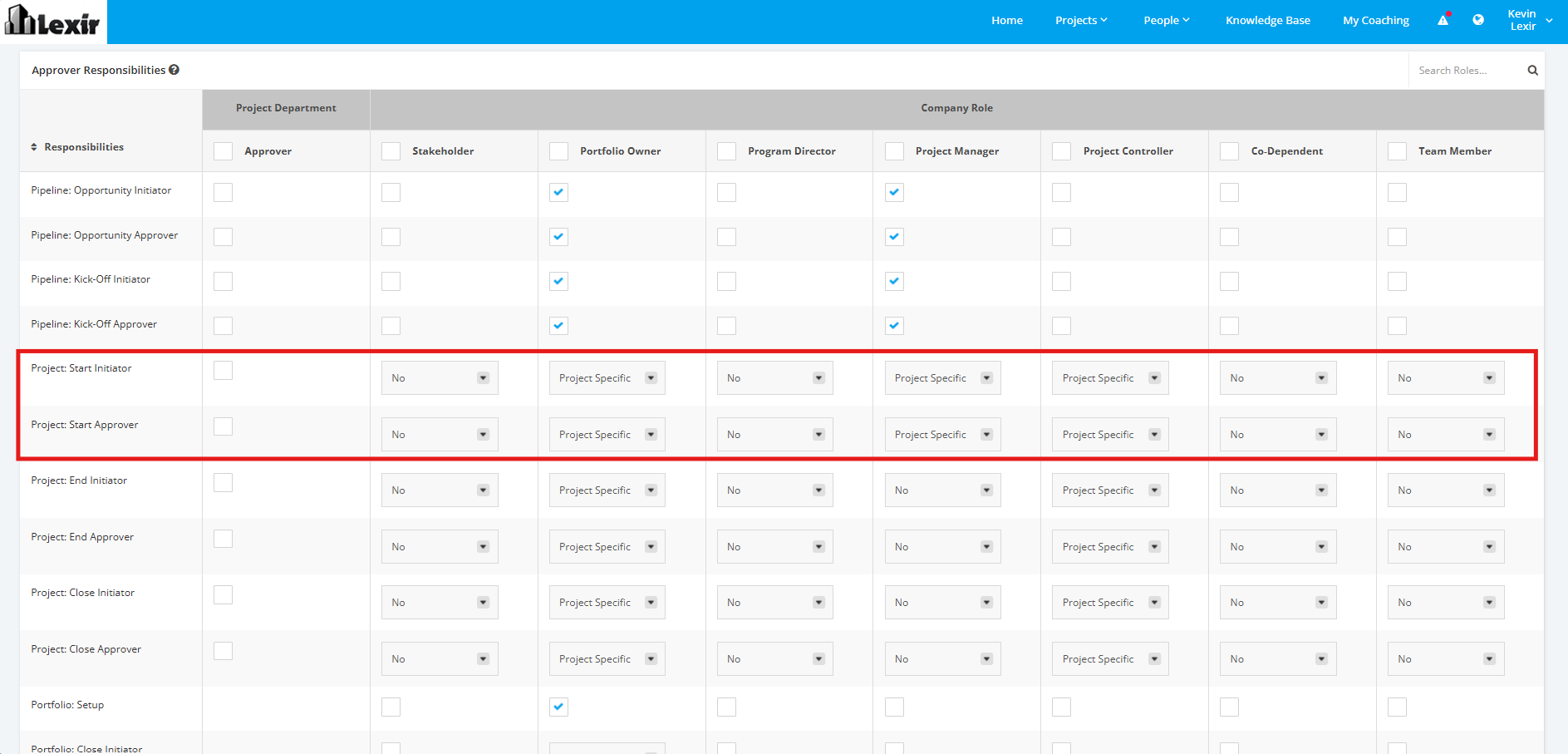
Task: Click 'Project: Close Approver' row label
Action: (86, 649)
